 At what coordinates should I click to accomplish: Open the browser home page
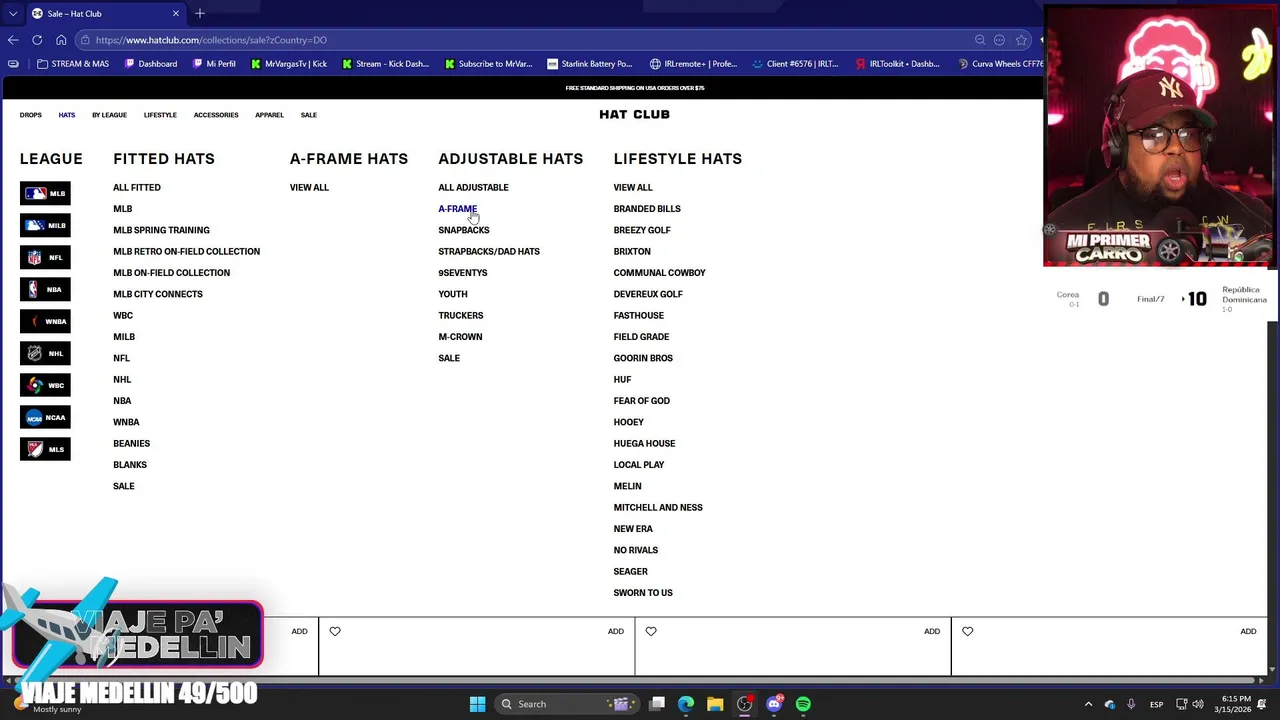(x=61, y=40)
